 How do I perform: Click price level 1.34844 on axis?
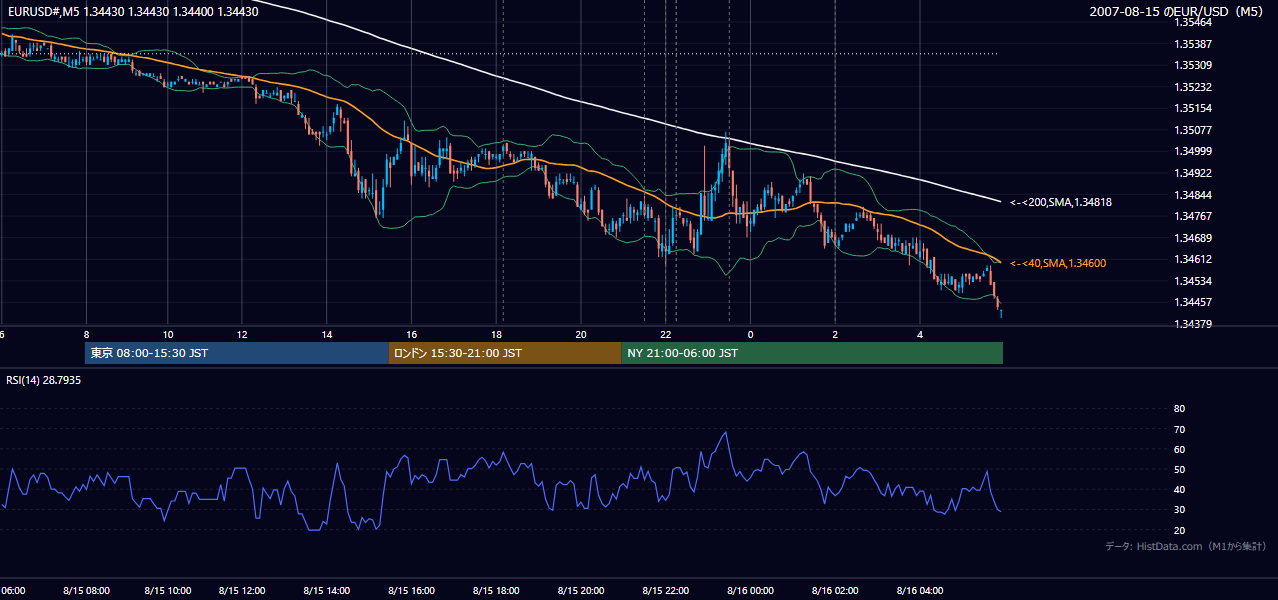click(x=1193, y=195)
